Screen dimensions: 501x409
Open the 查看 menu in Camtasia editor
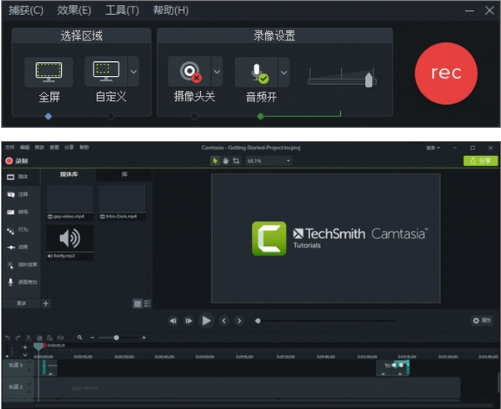(54, 147)
